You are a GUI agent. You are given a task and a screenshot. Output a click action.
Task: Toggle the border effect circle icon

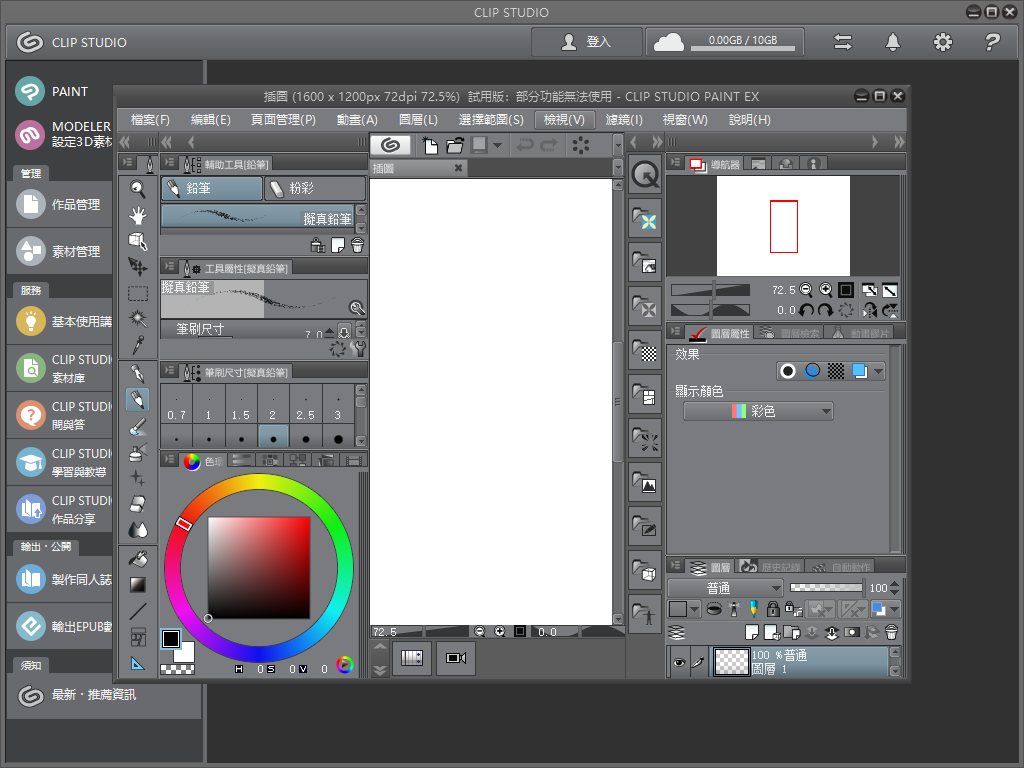(788, 372)
